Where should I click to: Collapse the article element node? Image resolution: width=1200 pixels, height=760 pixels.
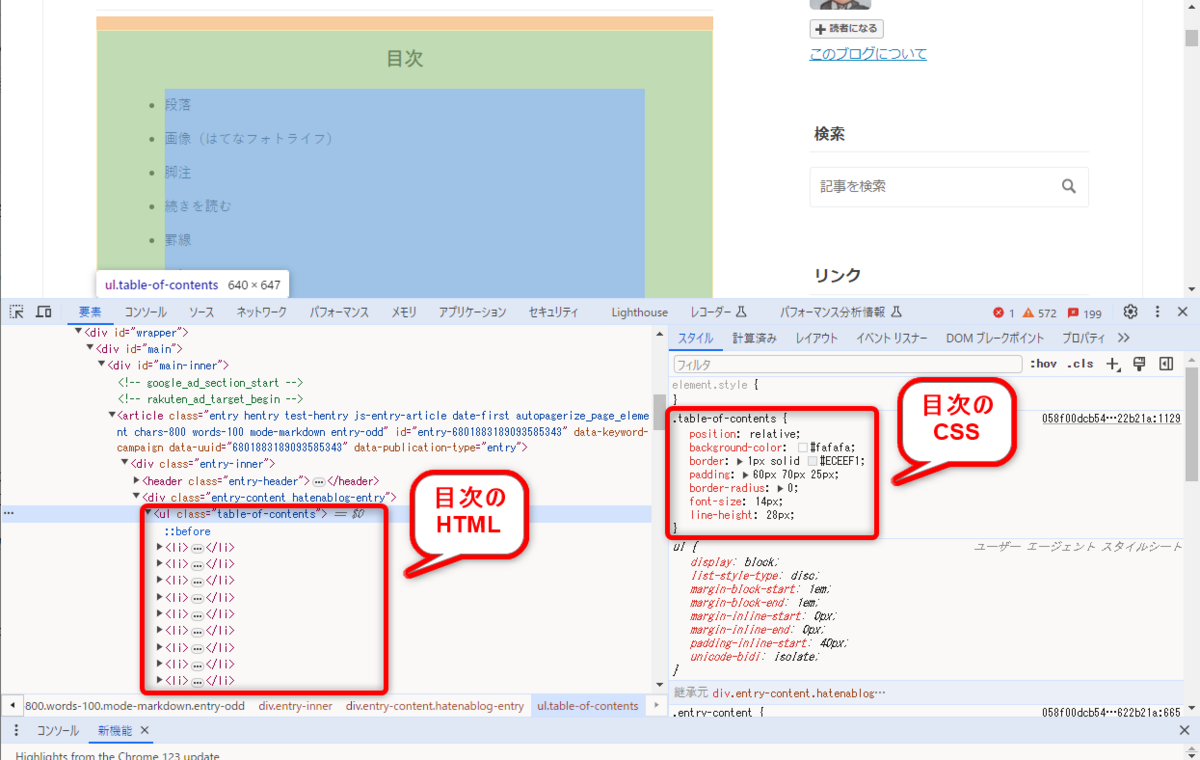pyautogui.click(x=113, y=415)
